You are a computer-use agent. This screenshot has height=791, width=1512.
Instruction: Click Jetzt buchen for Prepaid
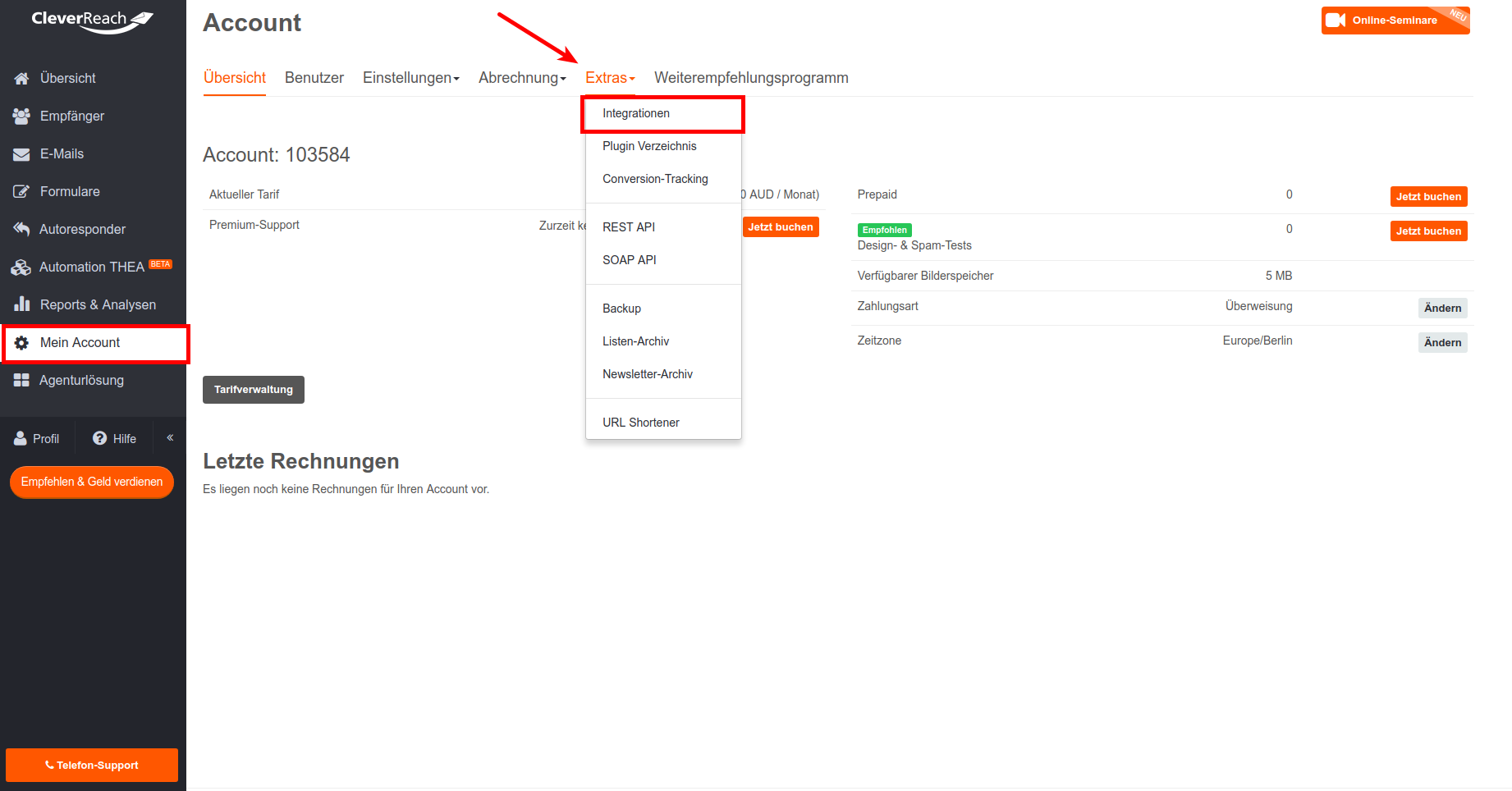pyautogui.click(x=1428, y=197)
